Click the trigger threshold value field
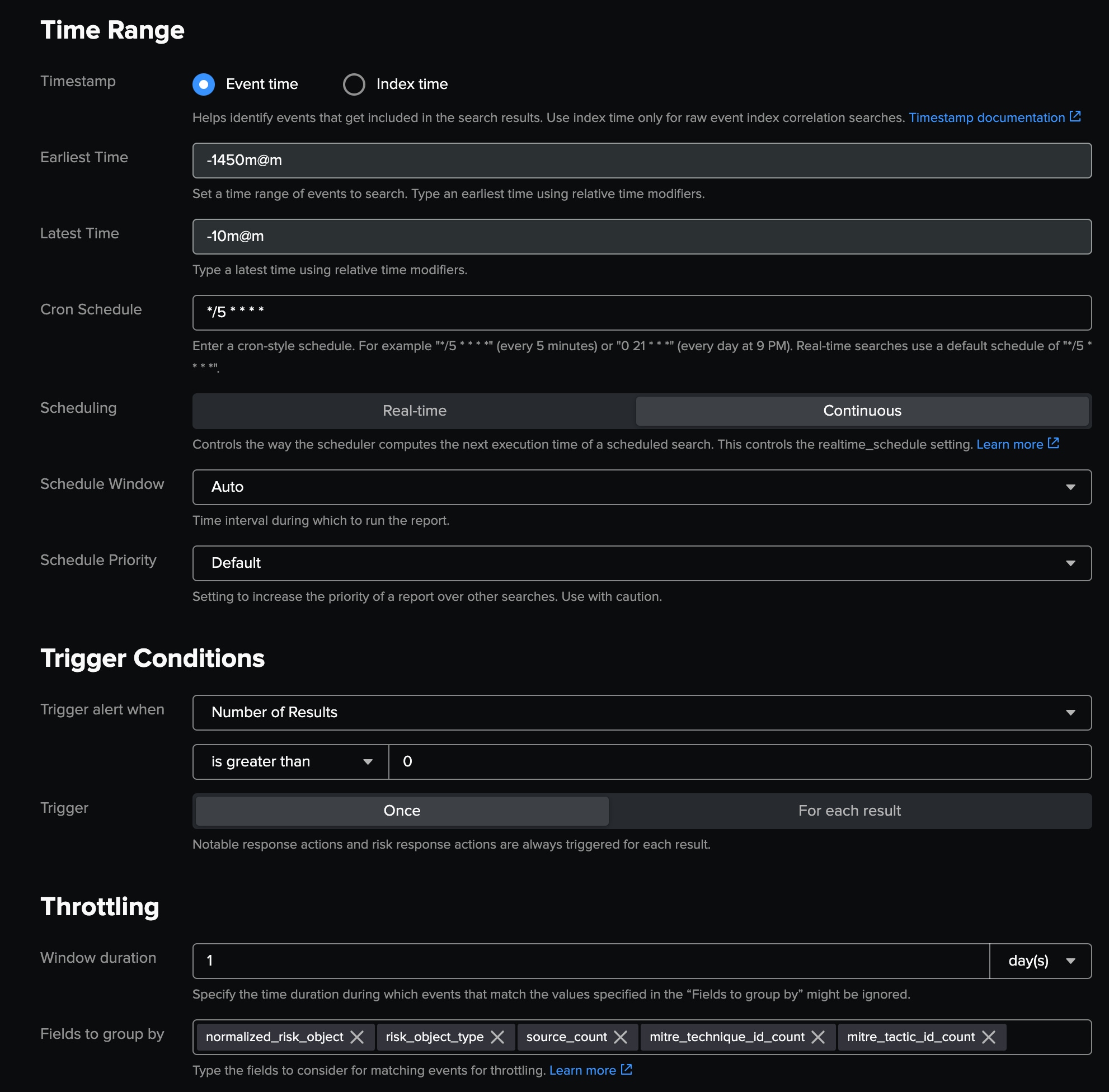1109x1092 pixels. (x=740, y=761)
